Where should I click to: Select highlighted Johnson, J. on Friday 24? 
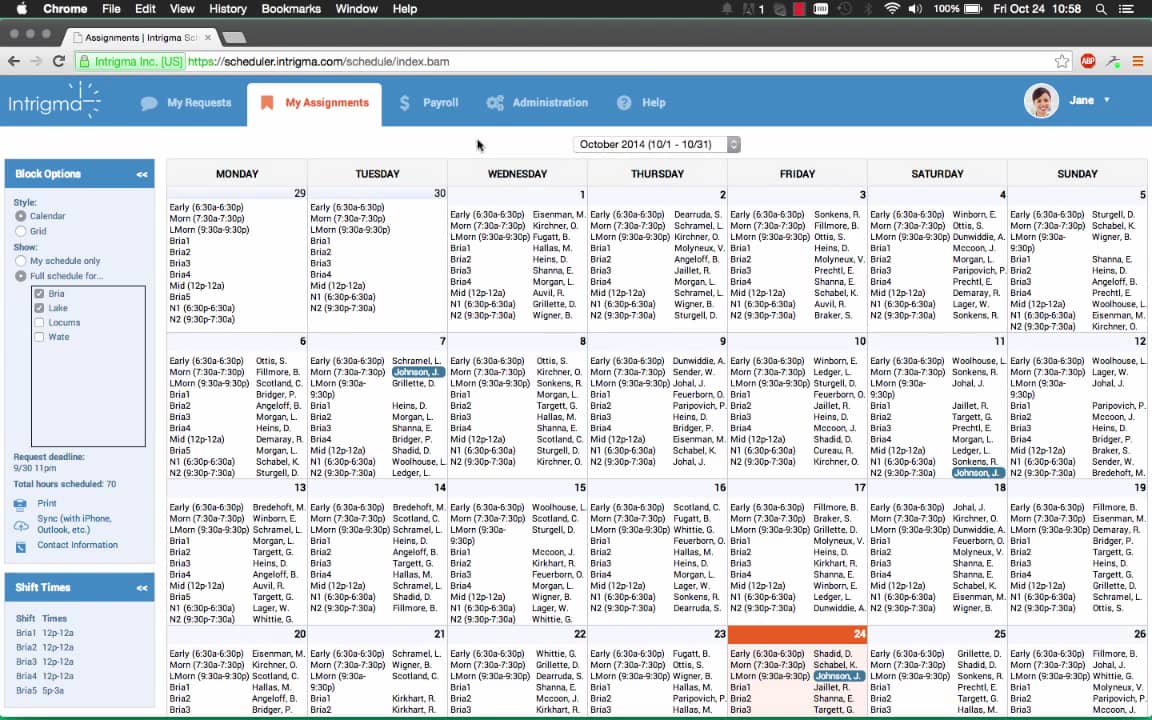tap(838, 676)
